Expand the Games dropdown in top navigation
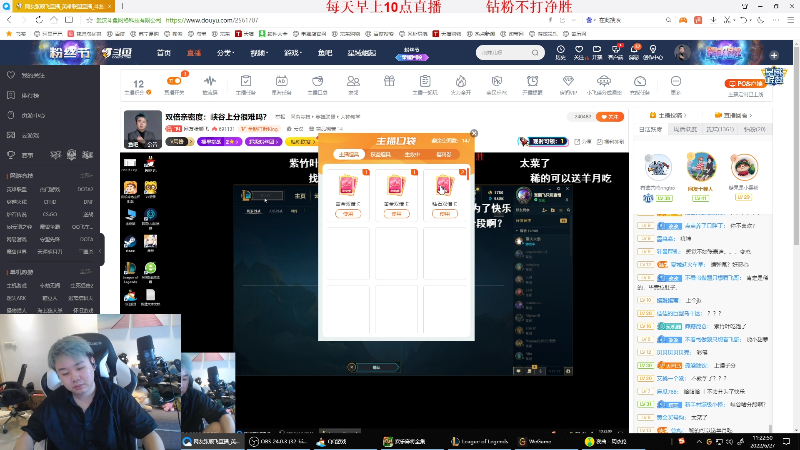The height and width of the screenshot is (450, 800). (x=293, y=53)
